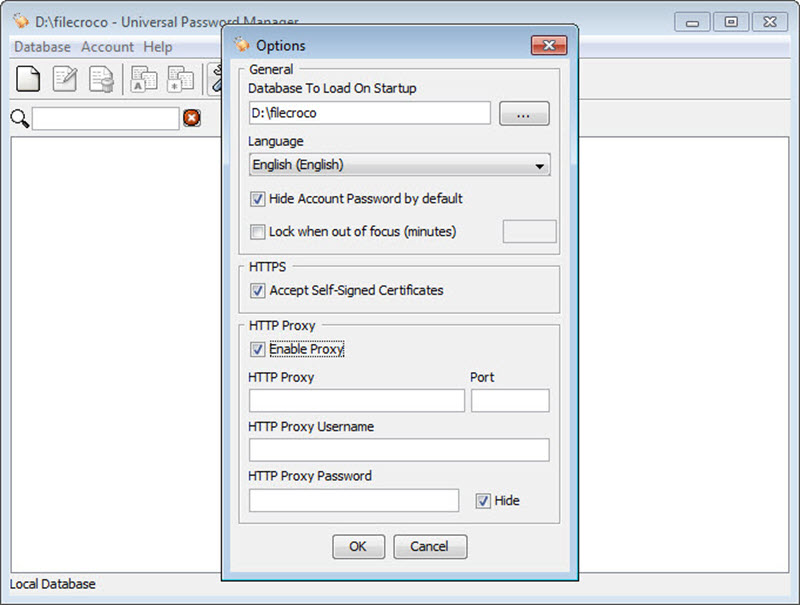The height and width of the screenshot is (605, 800).
Task: Click the lock minutes input field
Action: pos(529,232)
